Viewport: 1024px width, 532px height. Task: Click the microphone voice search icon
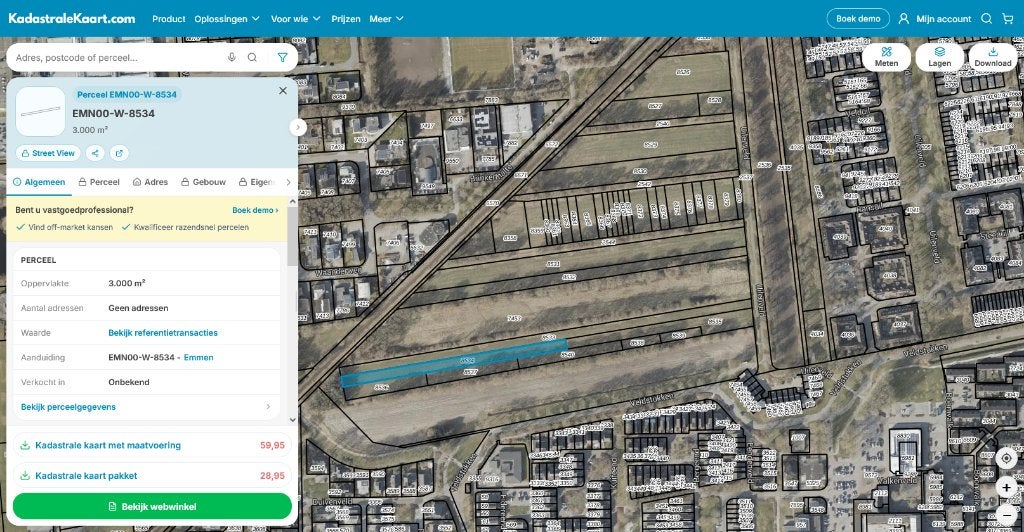pyautogui.click(x=231, y=57)
